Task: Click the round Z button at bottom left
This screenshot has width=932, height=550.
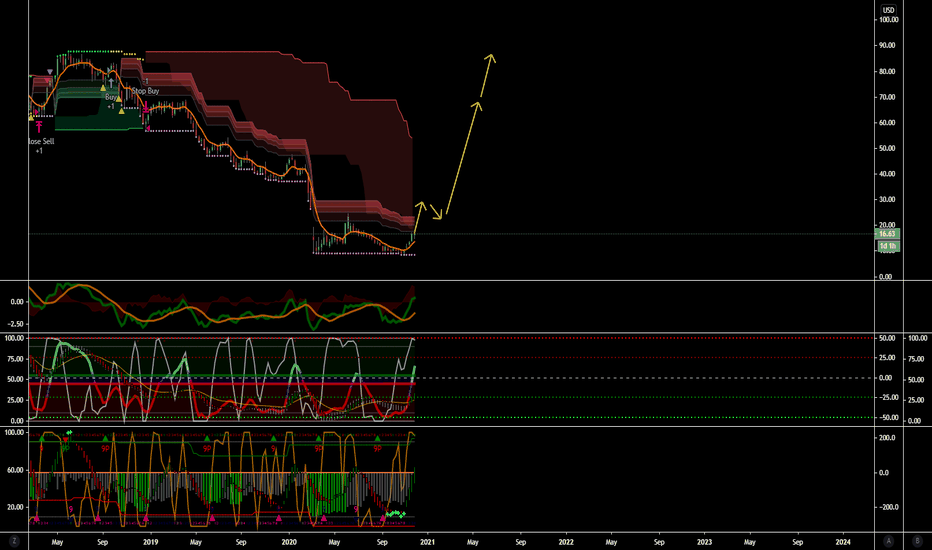Action: (14, 541)
